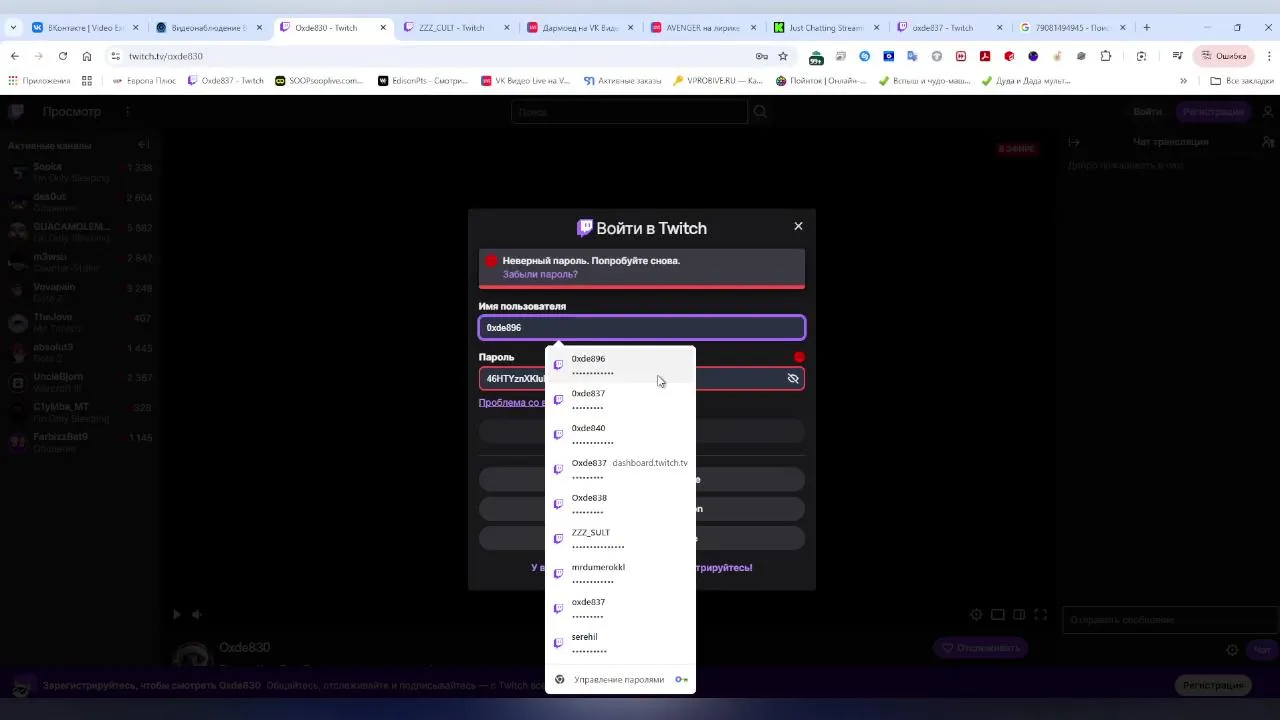Open Chrome three-dot menu

tap(1268, 56)
